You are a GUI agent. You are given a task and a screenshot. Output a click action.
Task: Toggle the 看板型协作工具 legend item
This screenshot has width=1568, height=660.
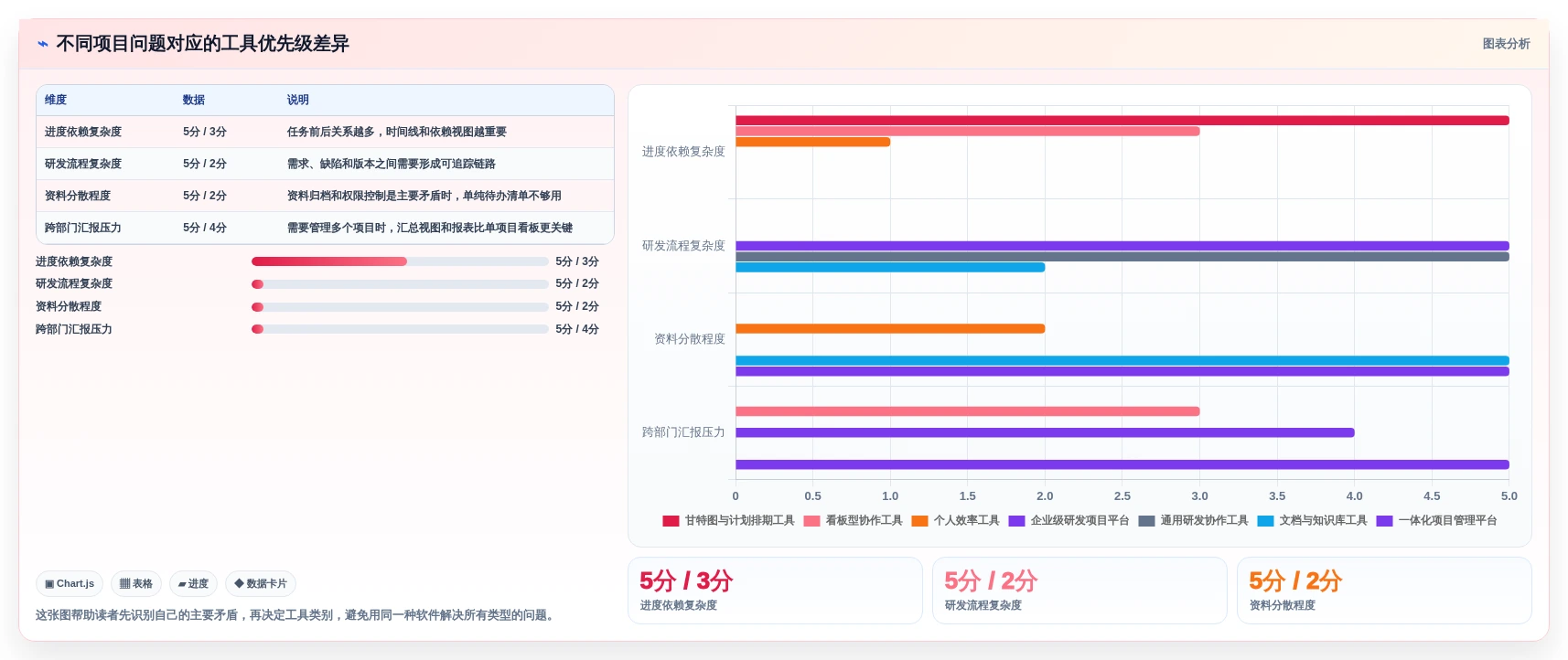(853, 521)
